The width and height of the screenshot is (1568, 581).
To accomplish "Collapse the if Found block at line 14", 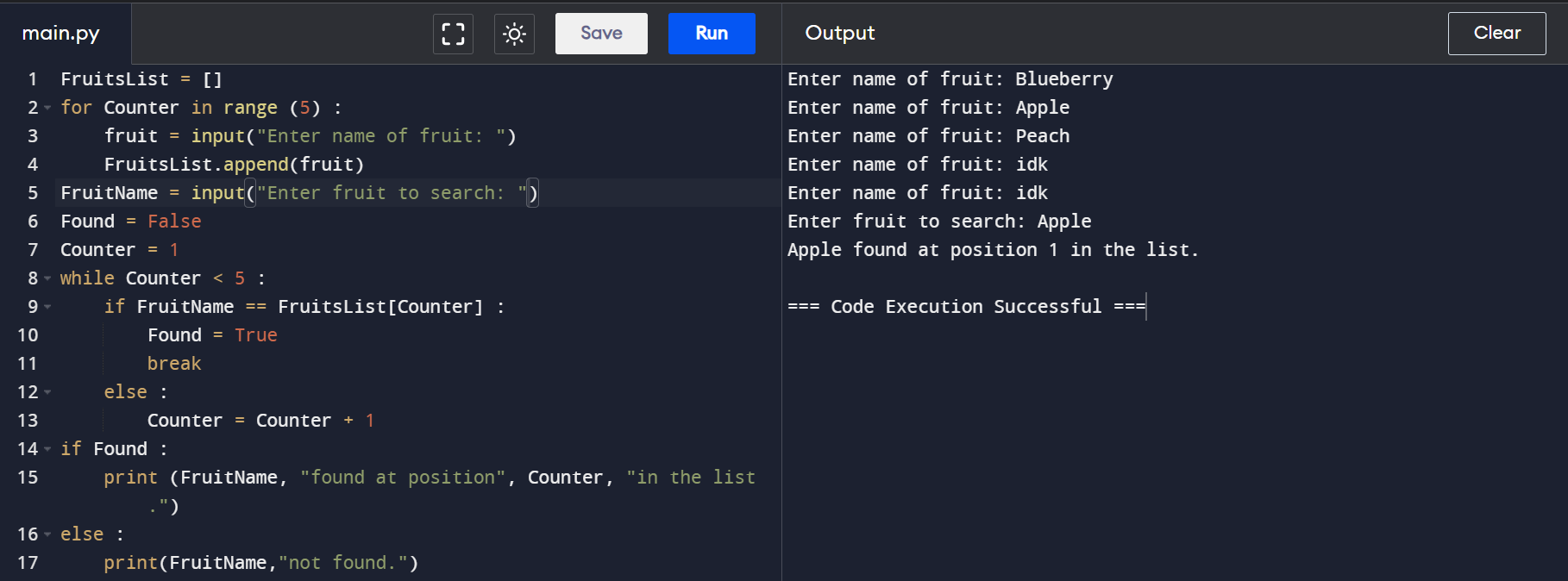I will click(47, 449).
